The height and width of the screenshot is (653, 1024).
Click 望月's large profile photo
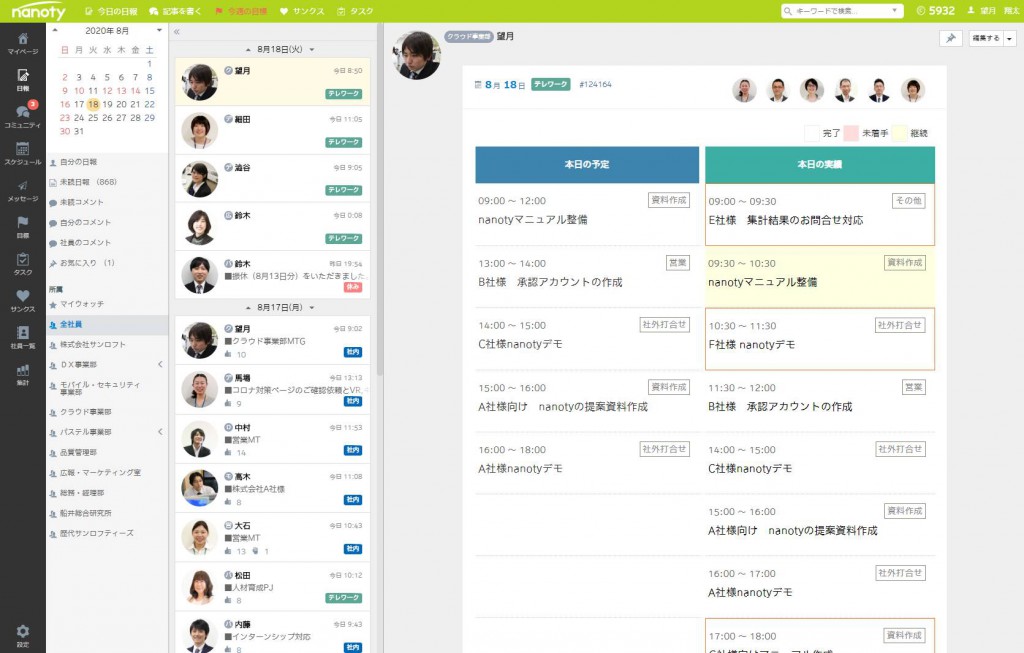point(416,56)
